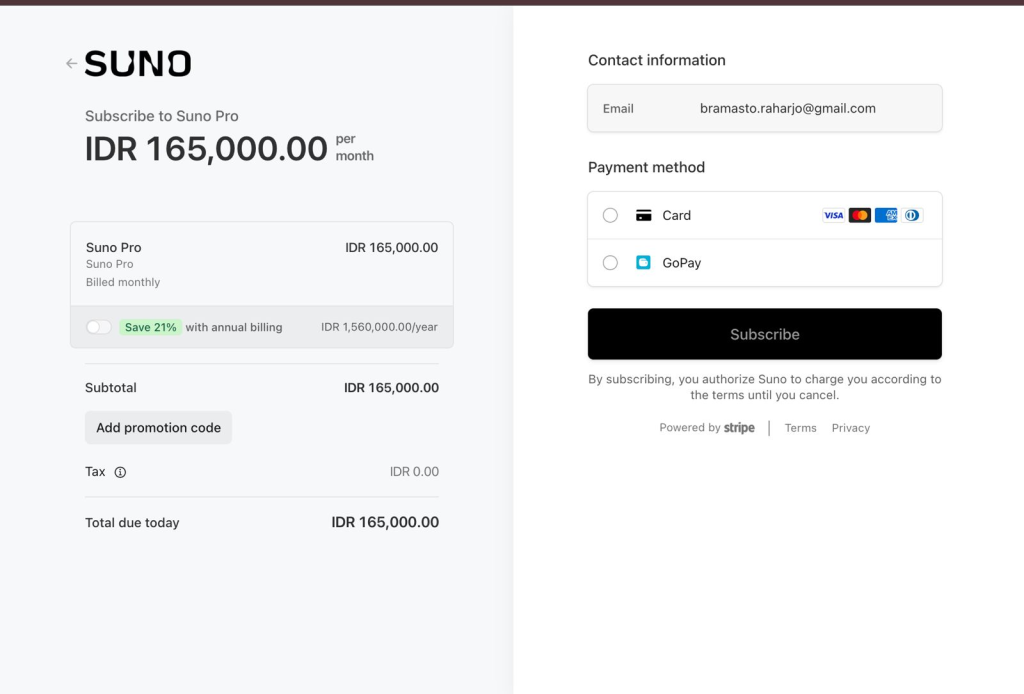Click the credit card icon
The height and width of the screenshot is (694, 1024).
click(644, 215)
